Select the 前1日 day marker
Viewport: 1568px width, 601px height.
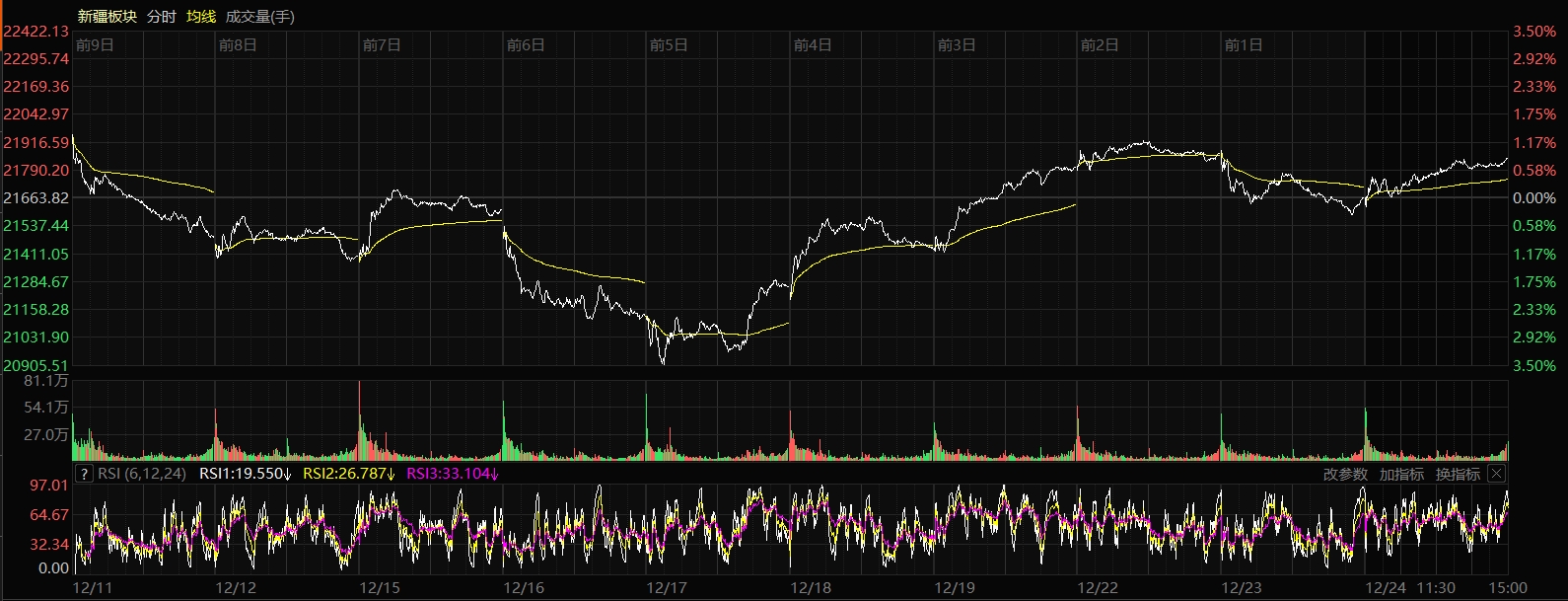coord(1243,45)
